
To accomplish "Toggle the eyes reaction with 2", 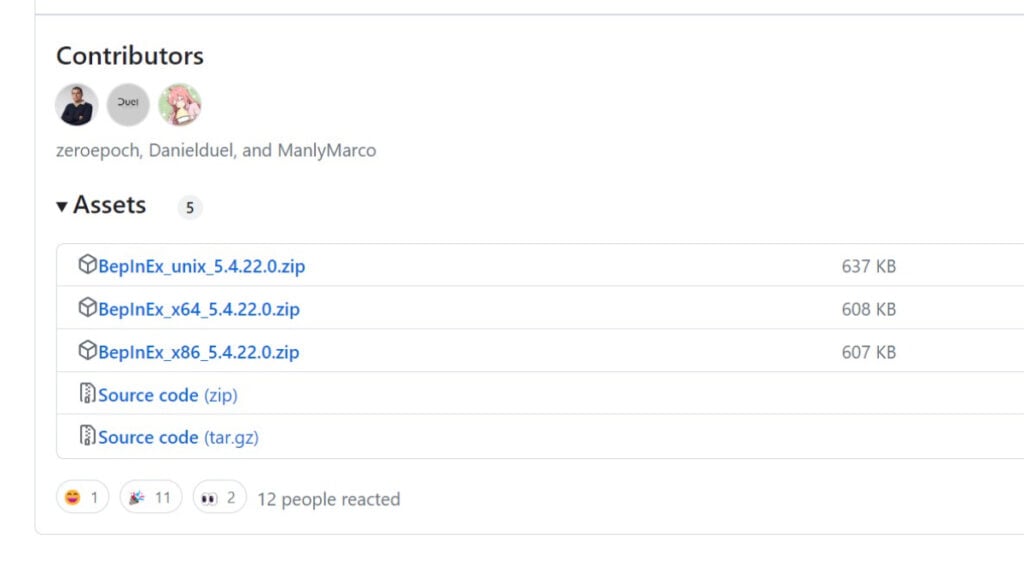I will point(219,497).
